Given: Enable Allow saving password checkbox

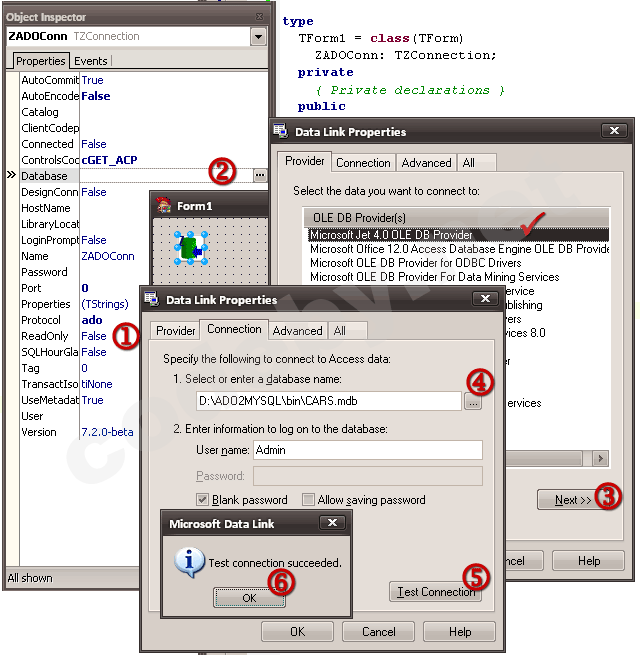Looking at the screenshot, I should (x=308, y=500).
